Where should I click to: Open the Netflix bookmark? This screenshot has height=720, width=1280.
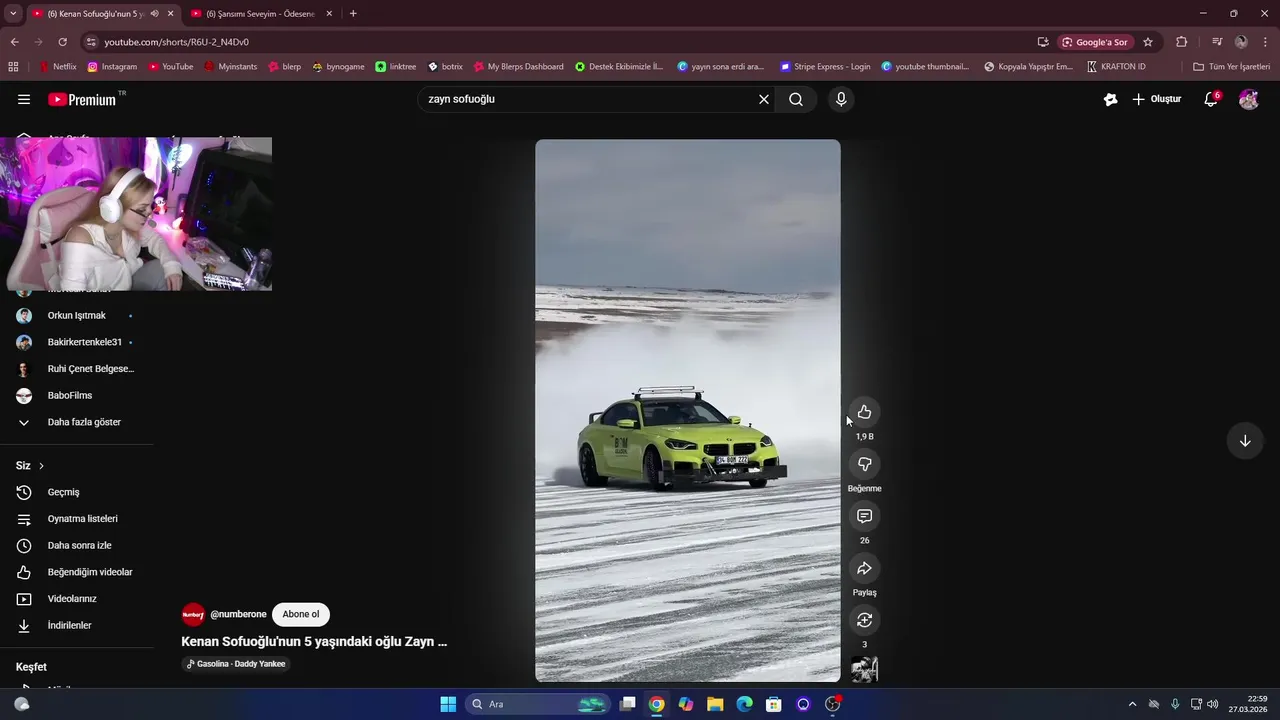pyautogui.click(x=57, y=67)
